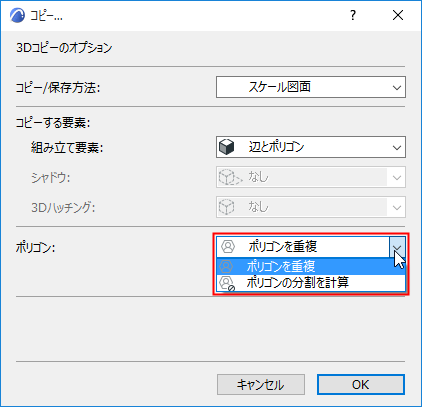Click the コピーする要素: label
Viewport: 422px width, 407px height.
[x=53, y=123]
